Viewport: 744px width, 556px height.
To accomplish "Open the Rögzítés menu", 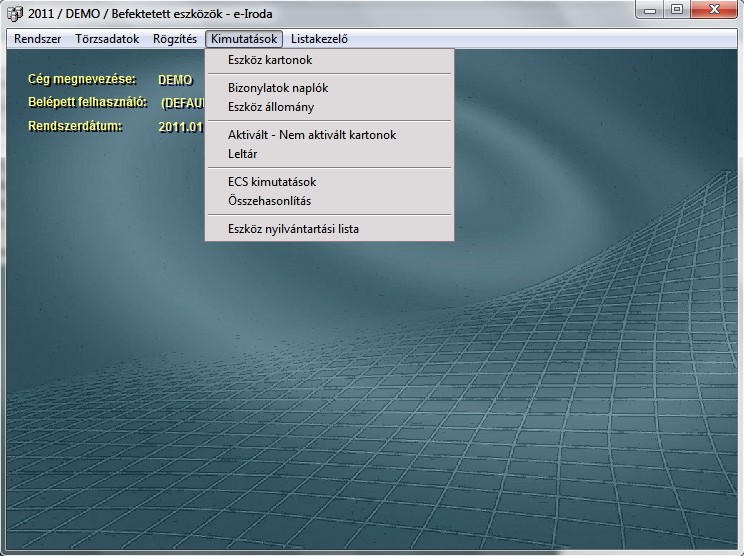I will (x=175, y=39).
